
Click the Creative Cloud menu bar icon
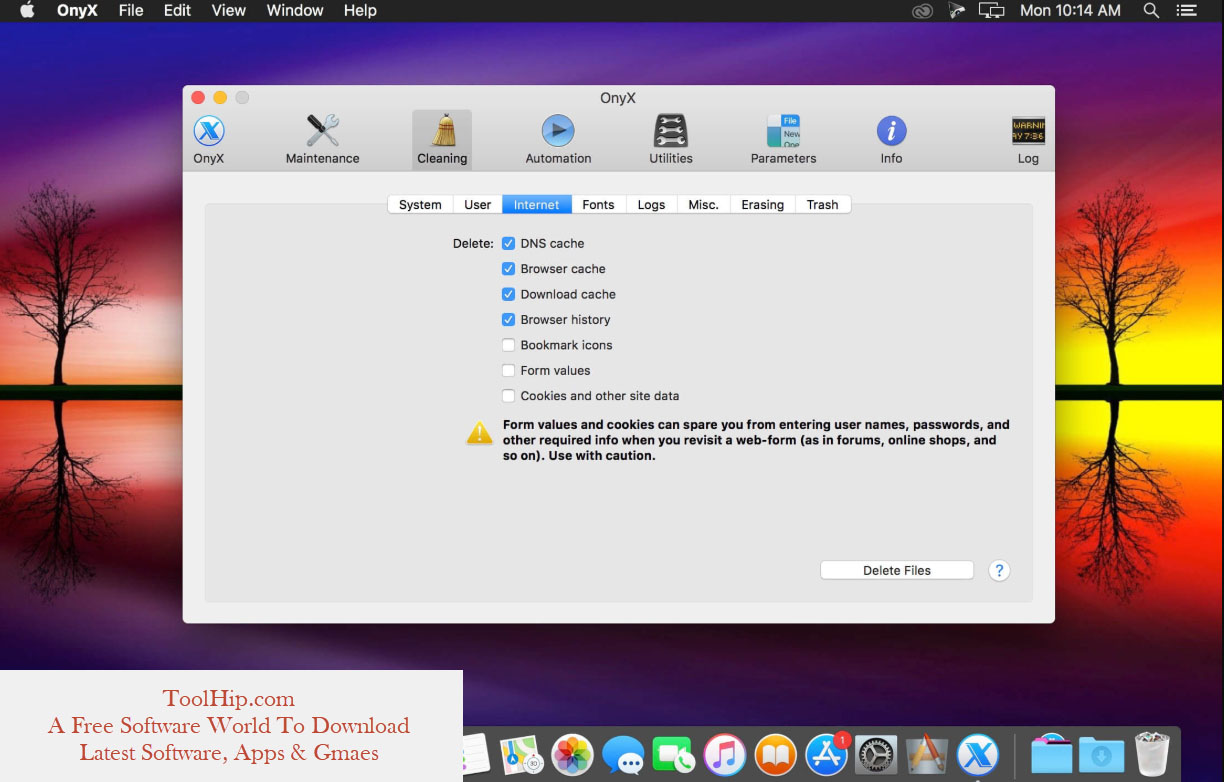[x=922, y=10]
